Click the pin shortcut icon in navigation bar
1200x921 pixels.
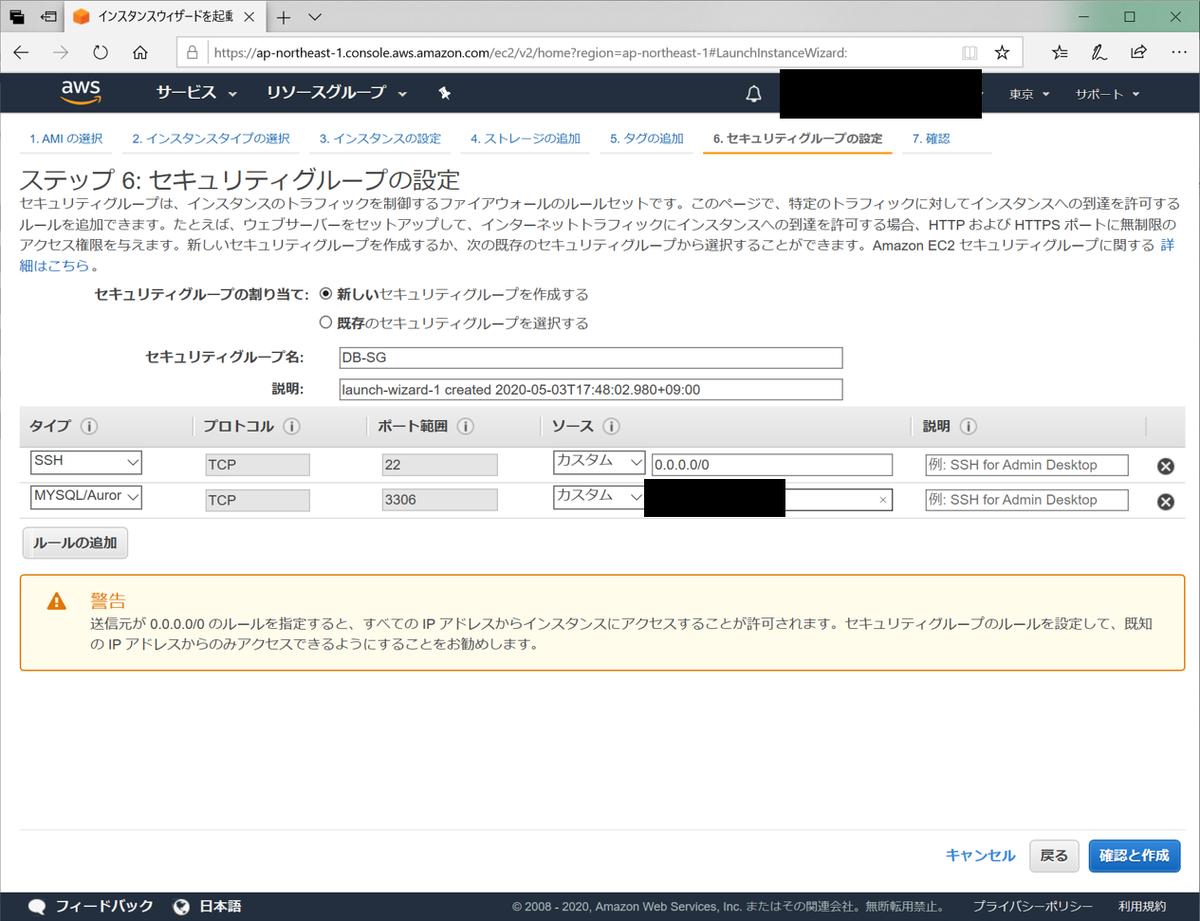pos(444,92)
